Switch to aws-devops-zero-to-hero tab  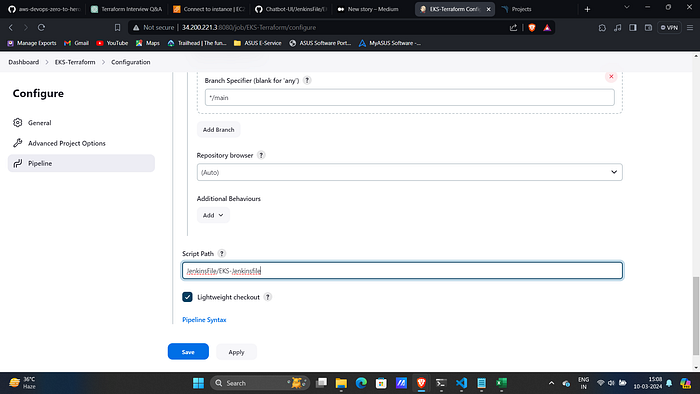(43, 9)
